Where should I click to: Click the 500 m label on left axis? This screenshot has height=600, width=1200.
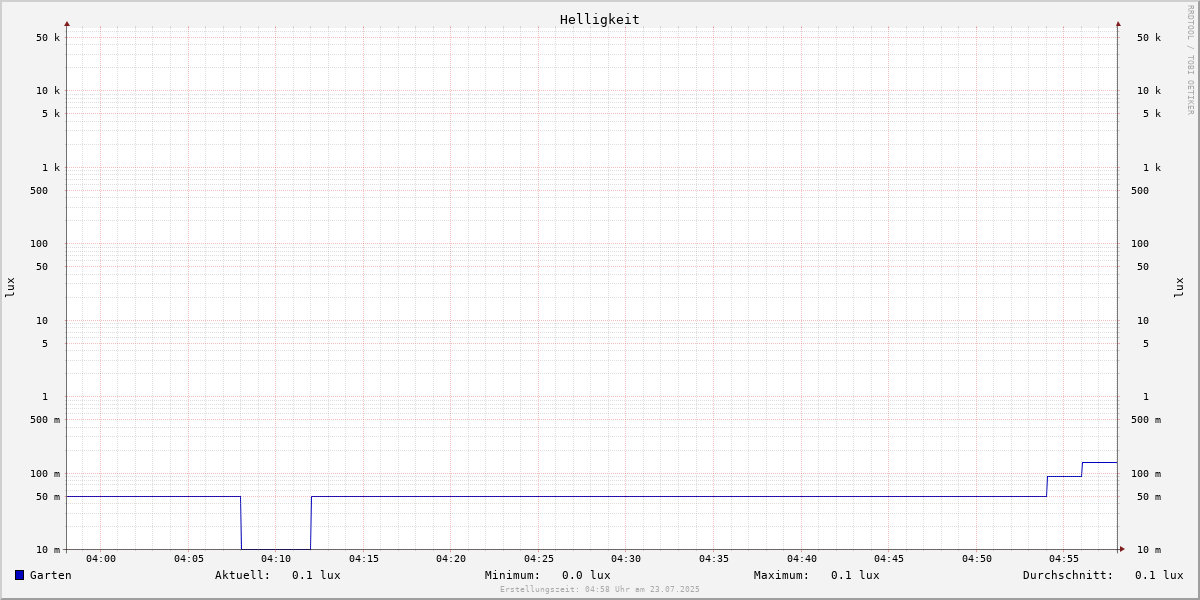point(45,420)
